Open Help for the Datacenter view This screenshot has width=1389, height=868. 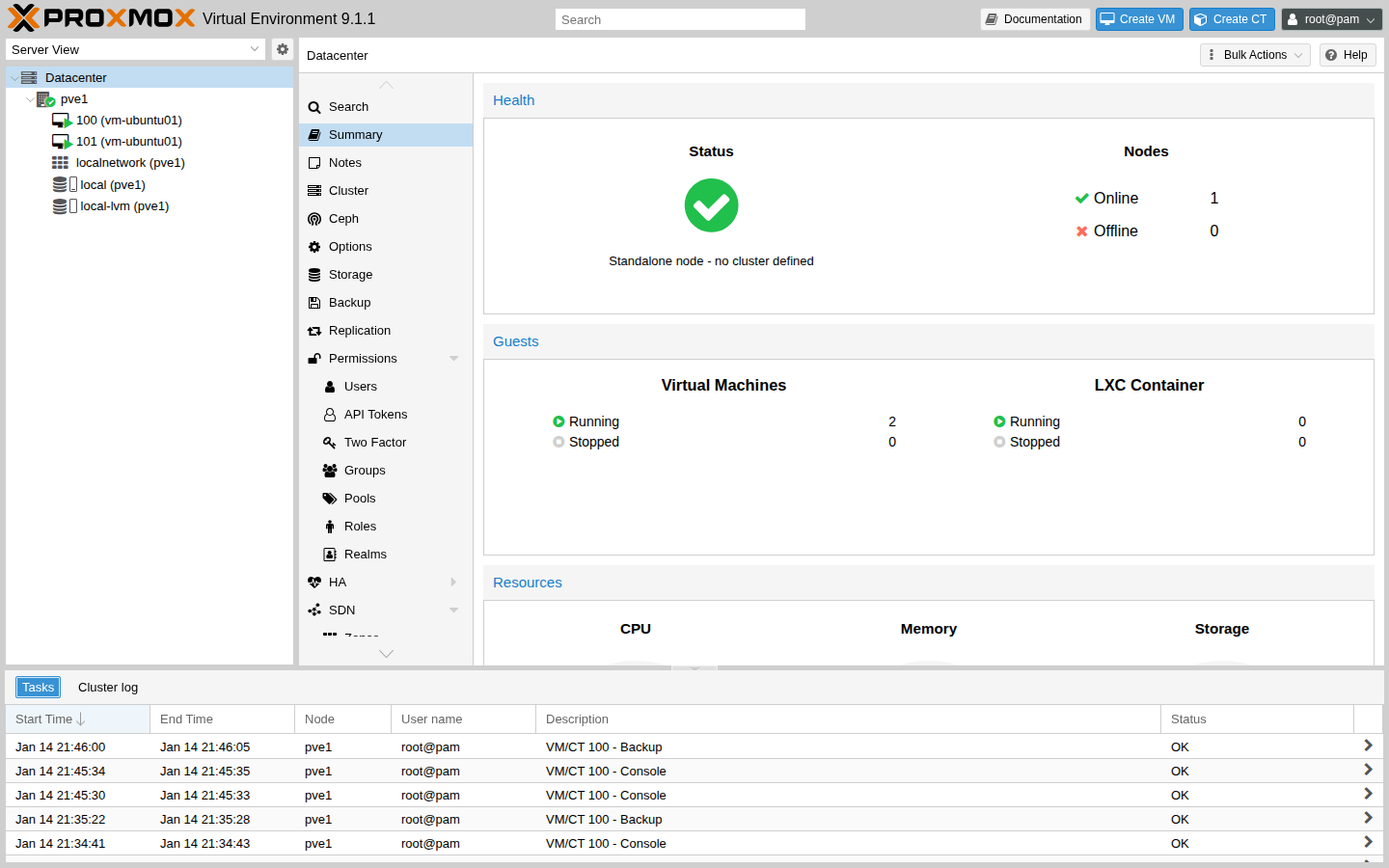(x=1347, y=55)
